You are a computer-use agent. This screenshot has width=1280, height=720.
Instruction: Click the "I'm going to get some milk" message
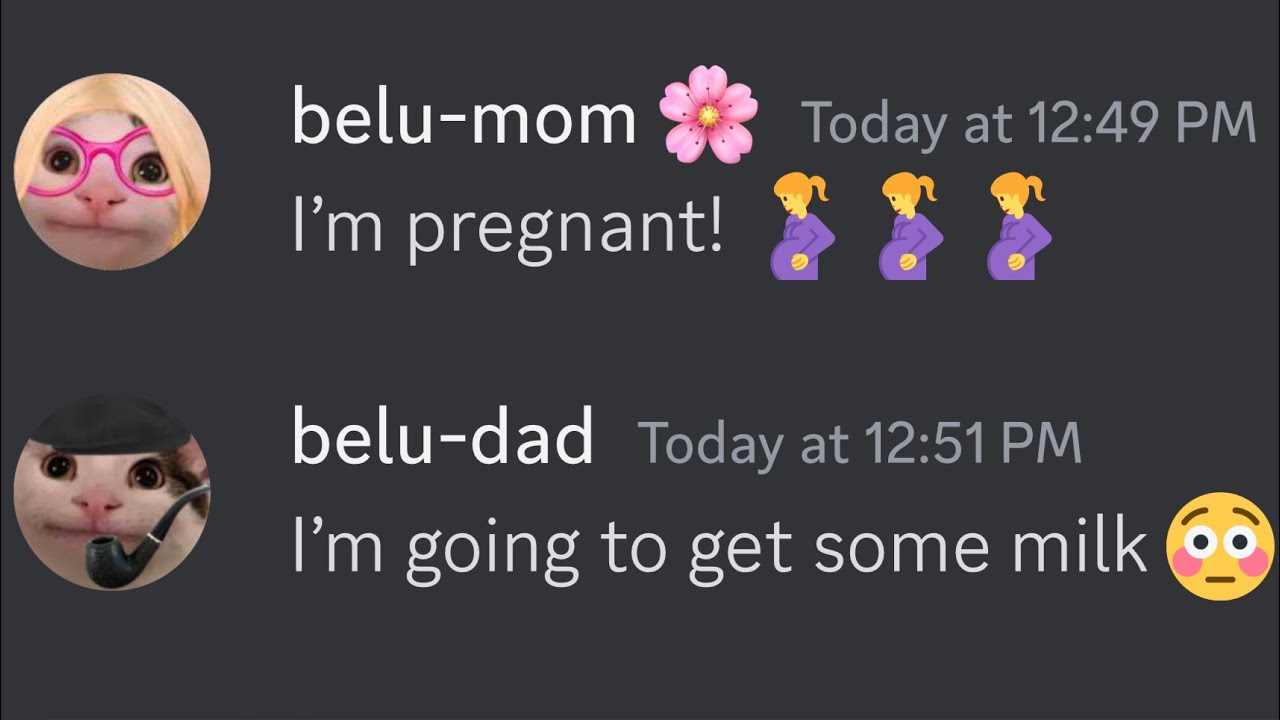click(x=718, y=548)
